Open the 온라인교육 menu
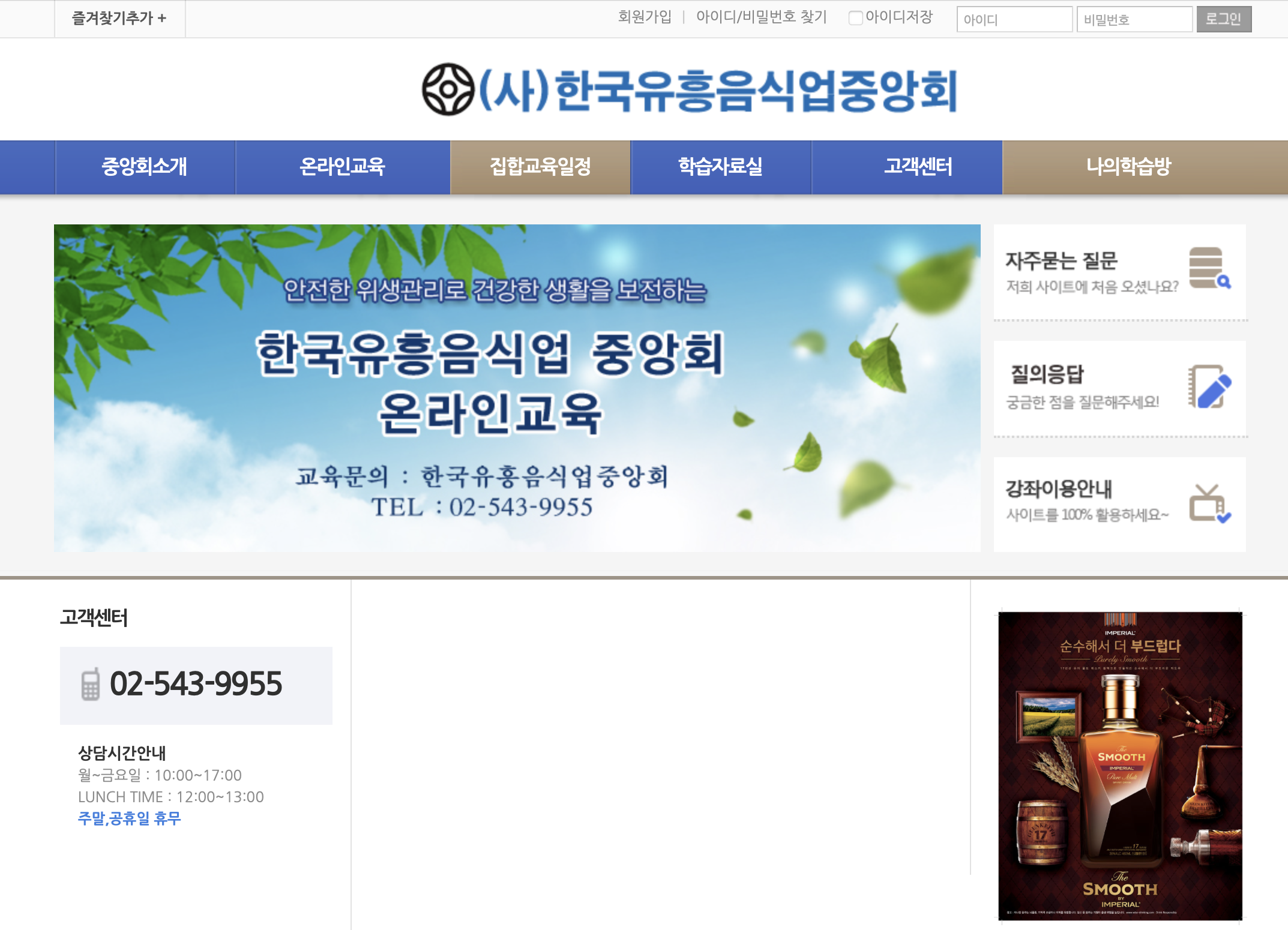1288x930 pixels. tap(342, 167)
